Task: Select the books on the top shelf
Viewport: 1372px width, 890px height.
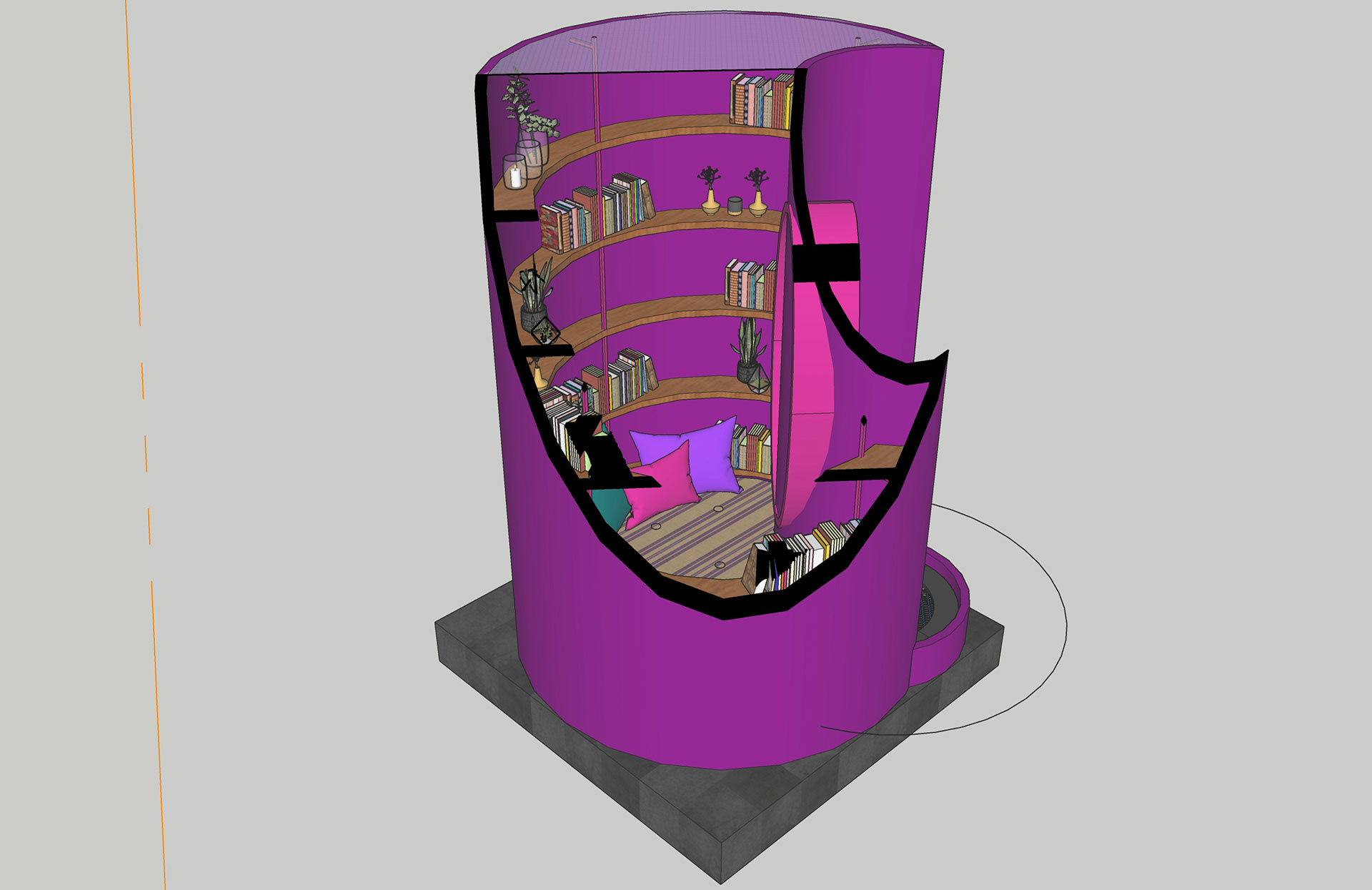Action: tap(761, 102)
